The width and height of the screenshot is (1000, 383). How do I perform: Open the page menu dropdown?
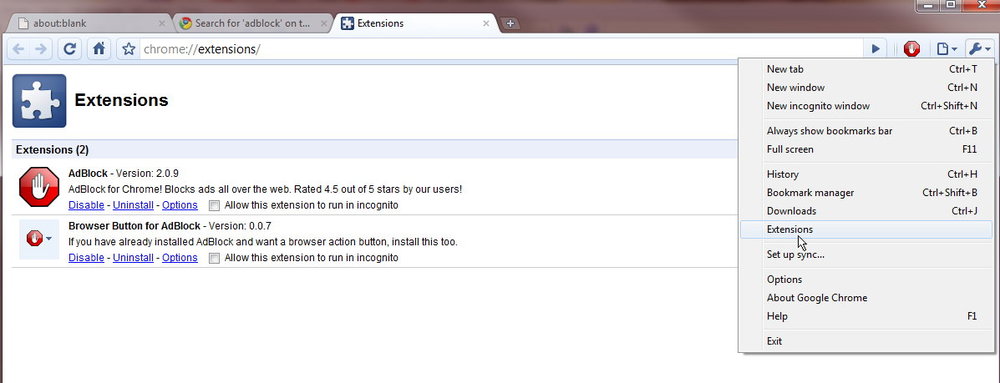[946, 49]
